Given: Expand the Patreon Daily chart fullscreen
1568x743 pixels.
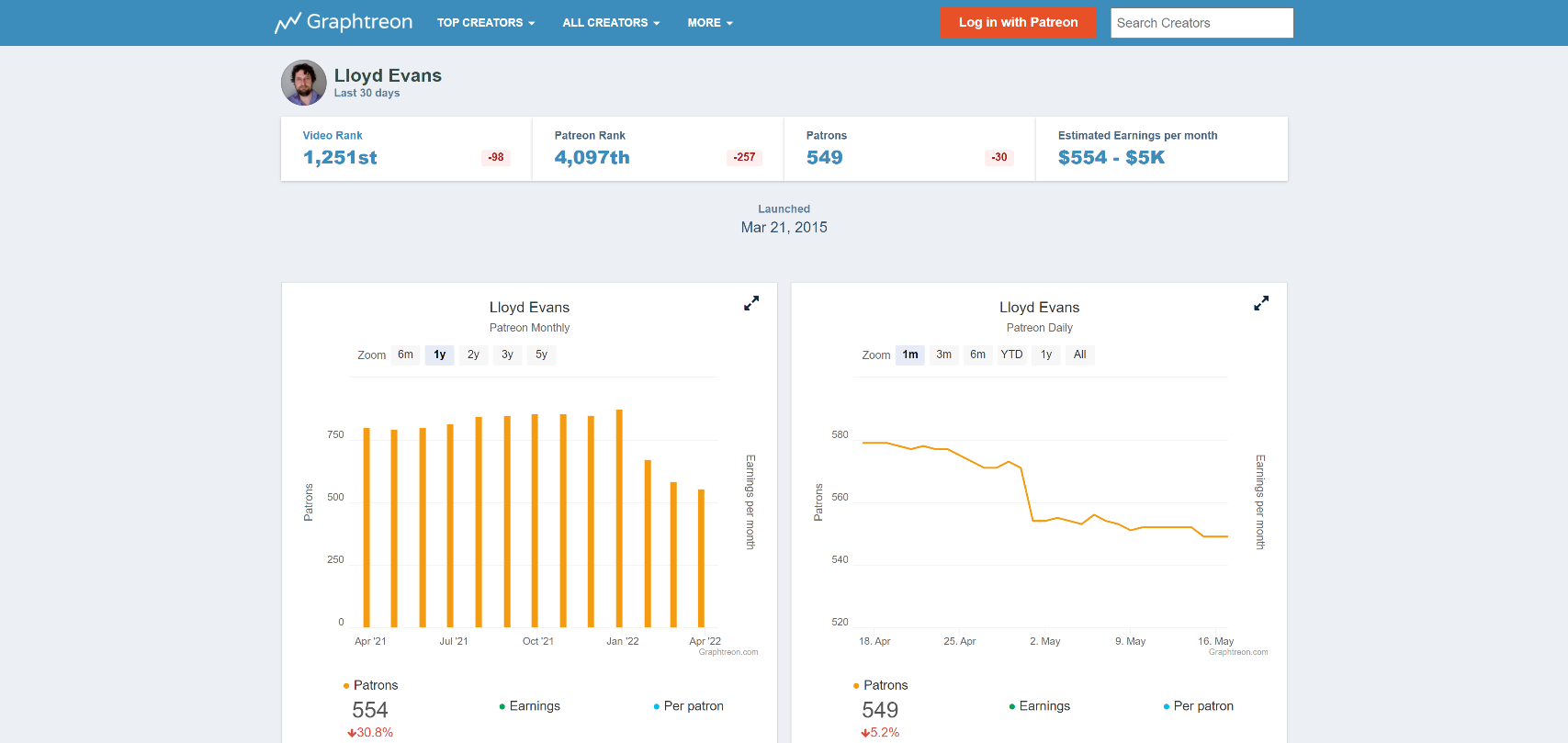Looking at the screenshot, I should pyautogui.click(x=1261, y=303).
